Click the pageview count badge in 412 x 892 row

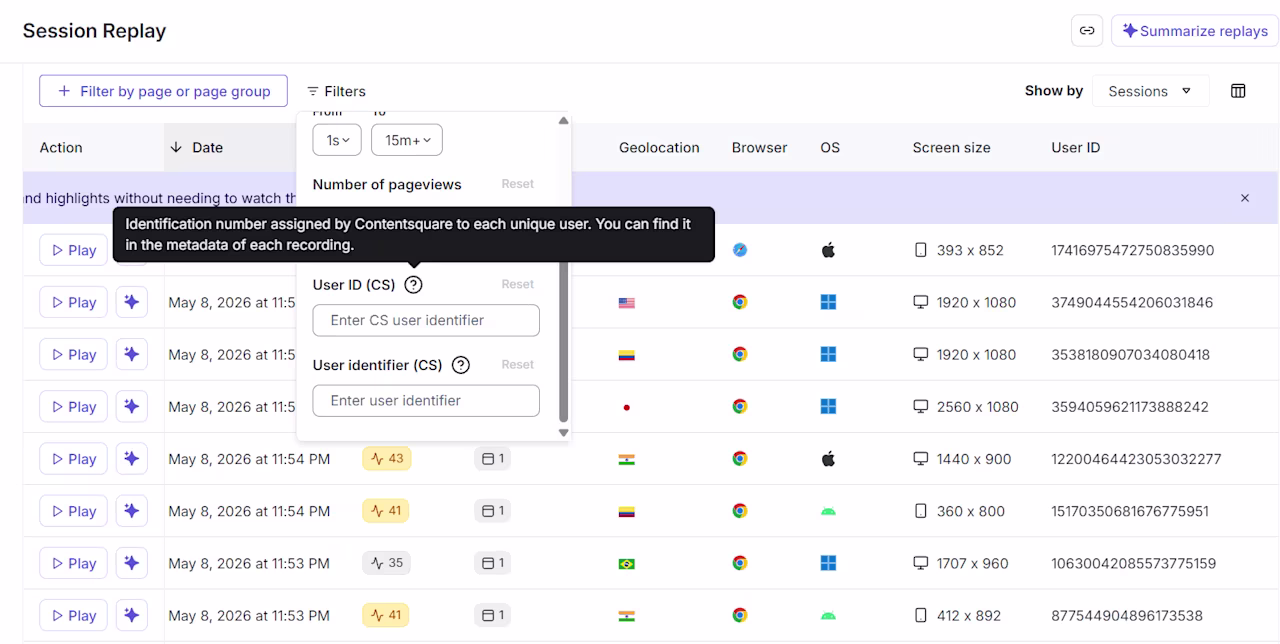click(492, 615)
